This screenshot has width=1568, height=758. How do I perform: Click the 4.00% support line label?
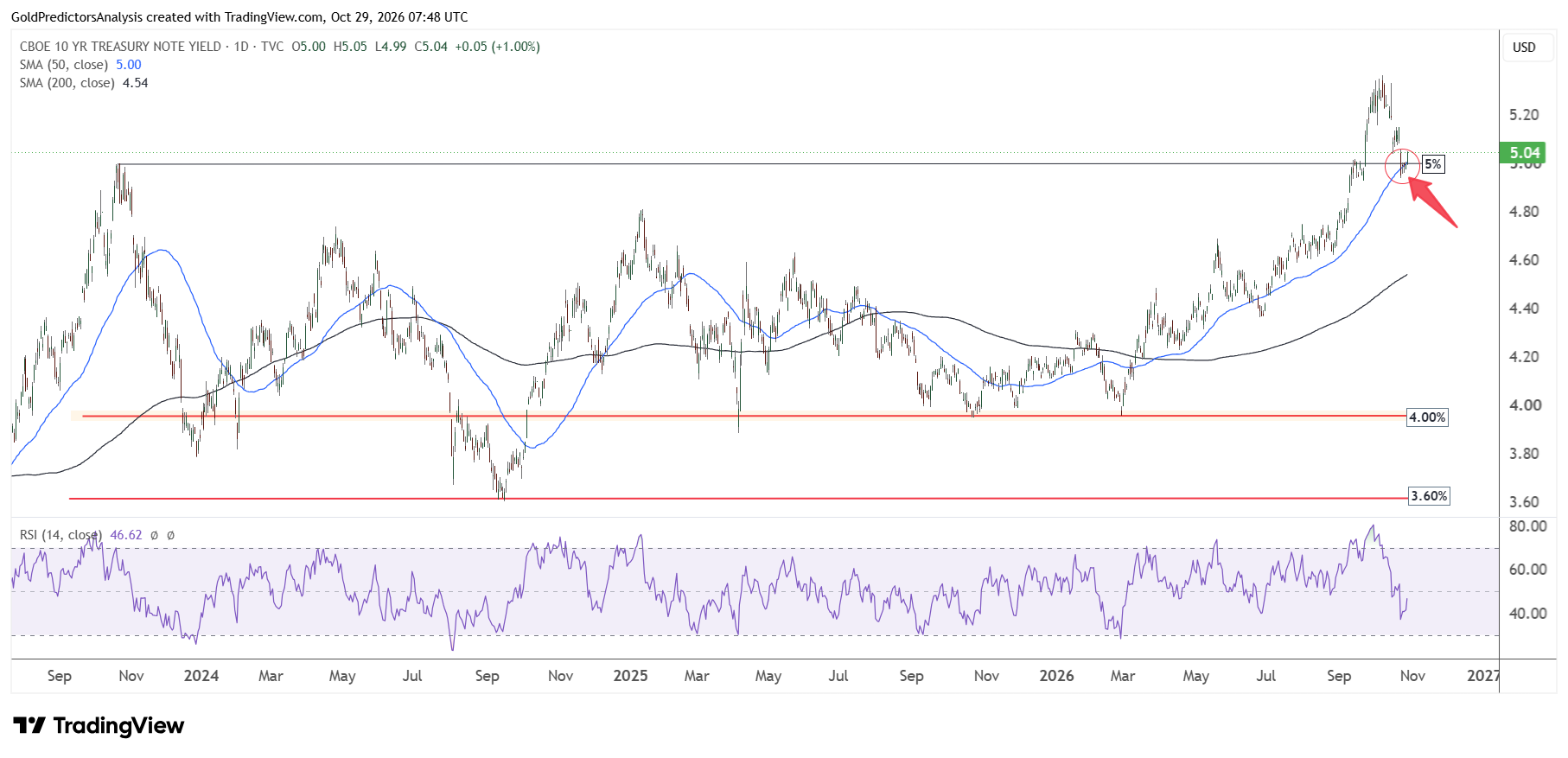1427,417
